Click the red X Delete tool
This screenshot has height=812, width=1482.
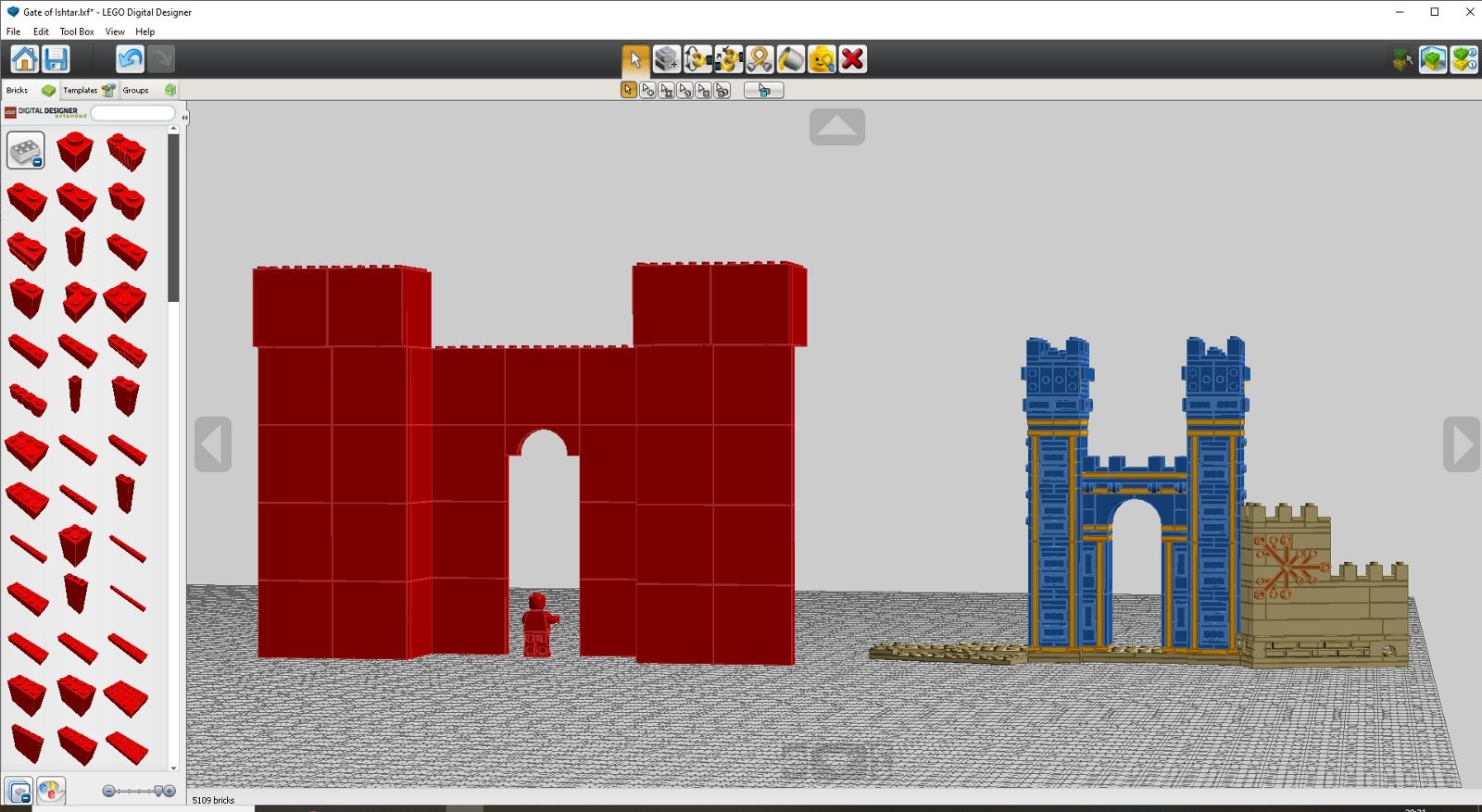click(x=853, y=59)
